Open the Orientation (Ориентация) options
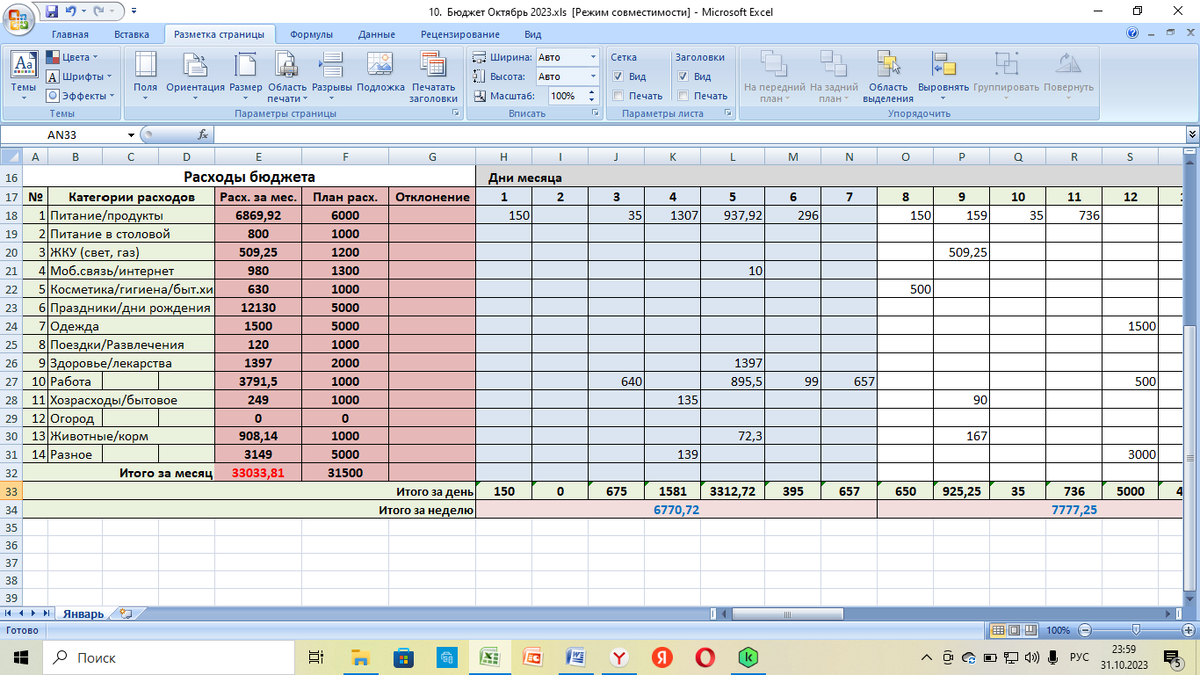Screen dimensions: 1200x675 tap(195, 75)
